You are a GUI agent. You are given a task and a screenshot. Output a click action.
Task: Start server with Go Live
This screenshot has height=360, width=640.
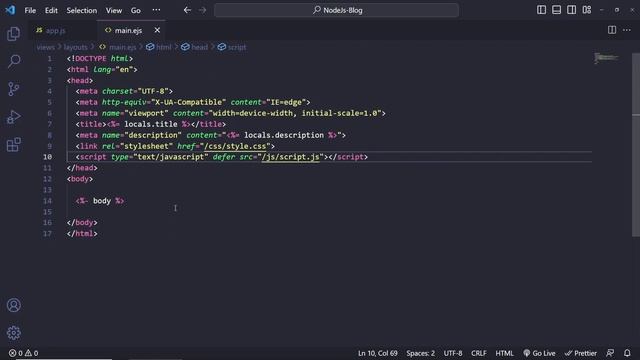539,353
